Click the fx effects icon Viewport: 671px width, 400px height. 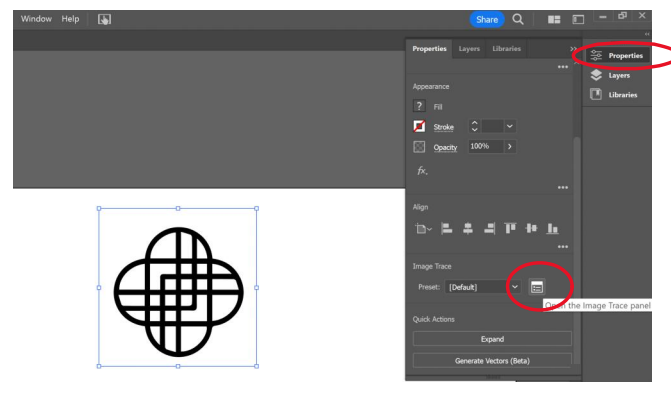(422, 170)
